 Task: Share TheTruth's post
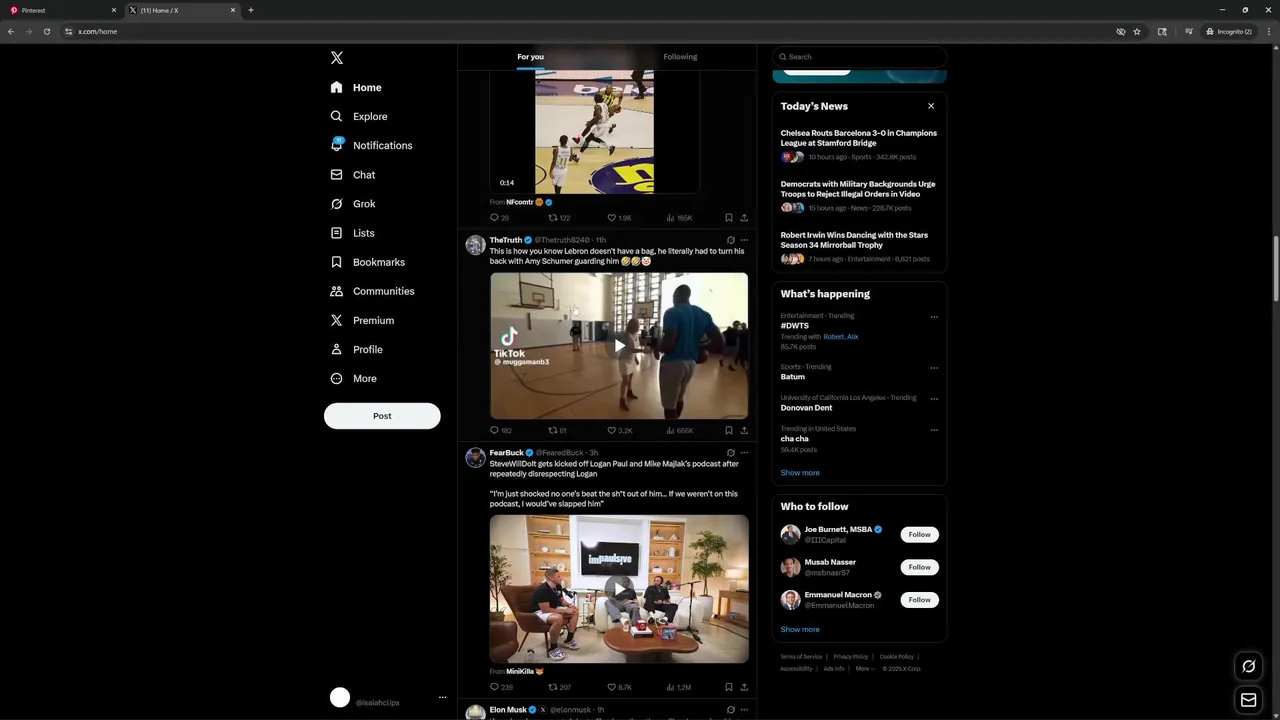(744, 430)
